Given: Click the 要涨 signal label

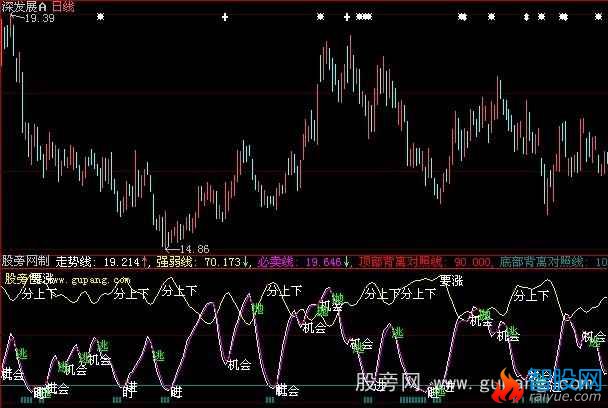Looking at the screenshot, I should (451, 280).
